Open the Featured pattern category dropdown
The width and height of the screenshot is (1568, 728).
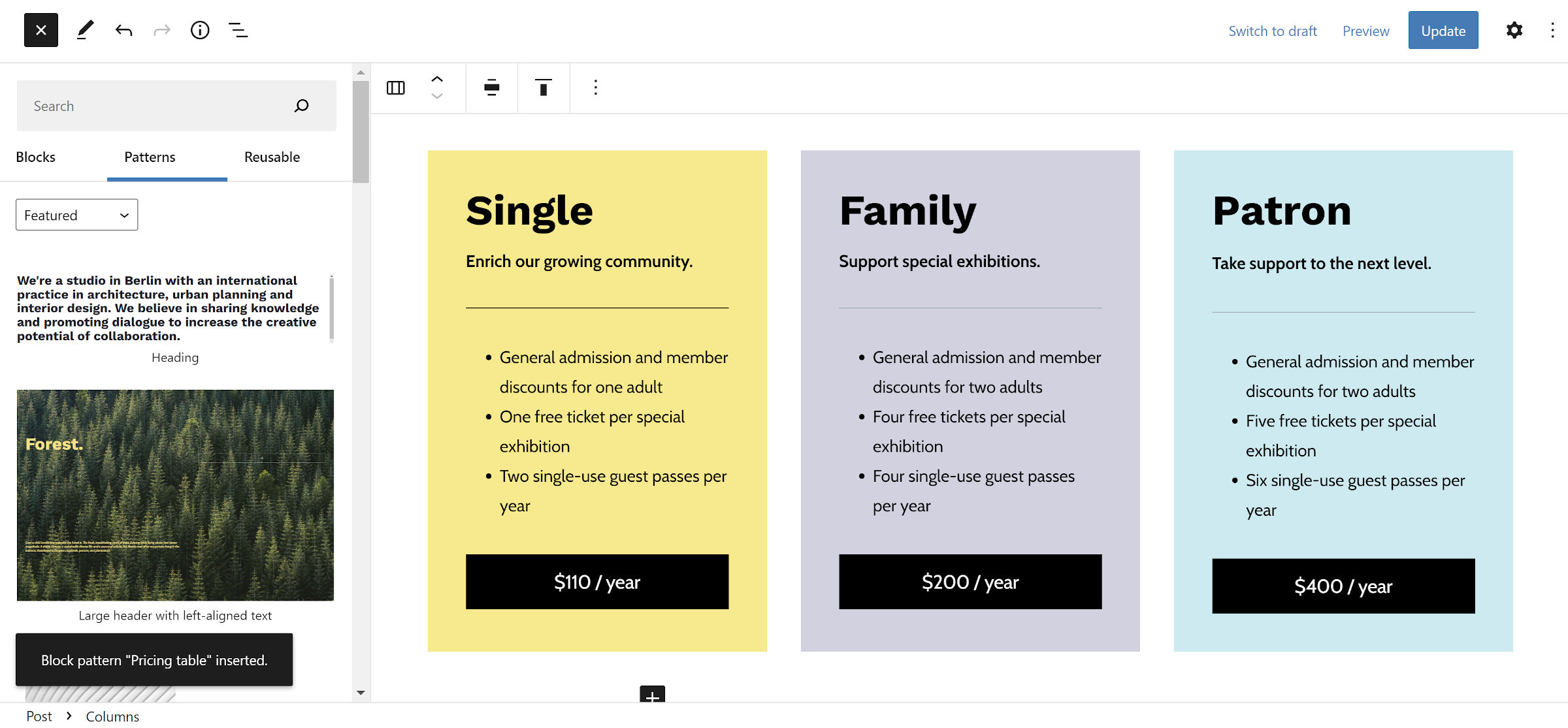pos(76,214)
